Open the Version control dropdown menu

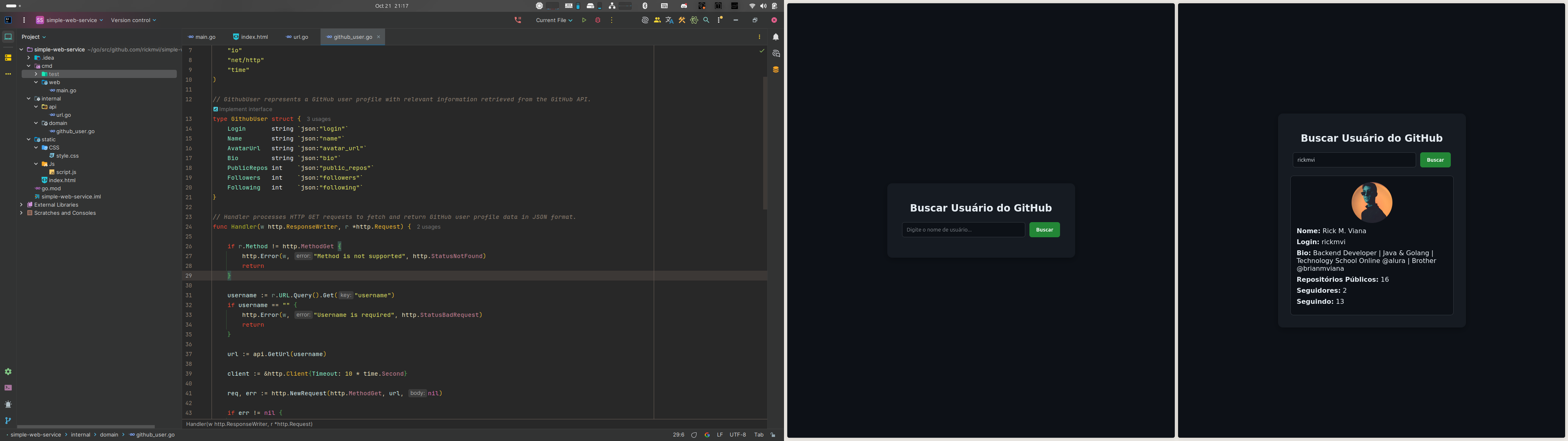click(133, 20)
